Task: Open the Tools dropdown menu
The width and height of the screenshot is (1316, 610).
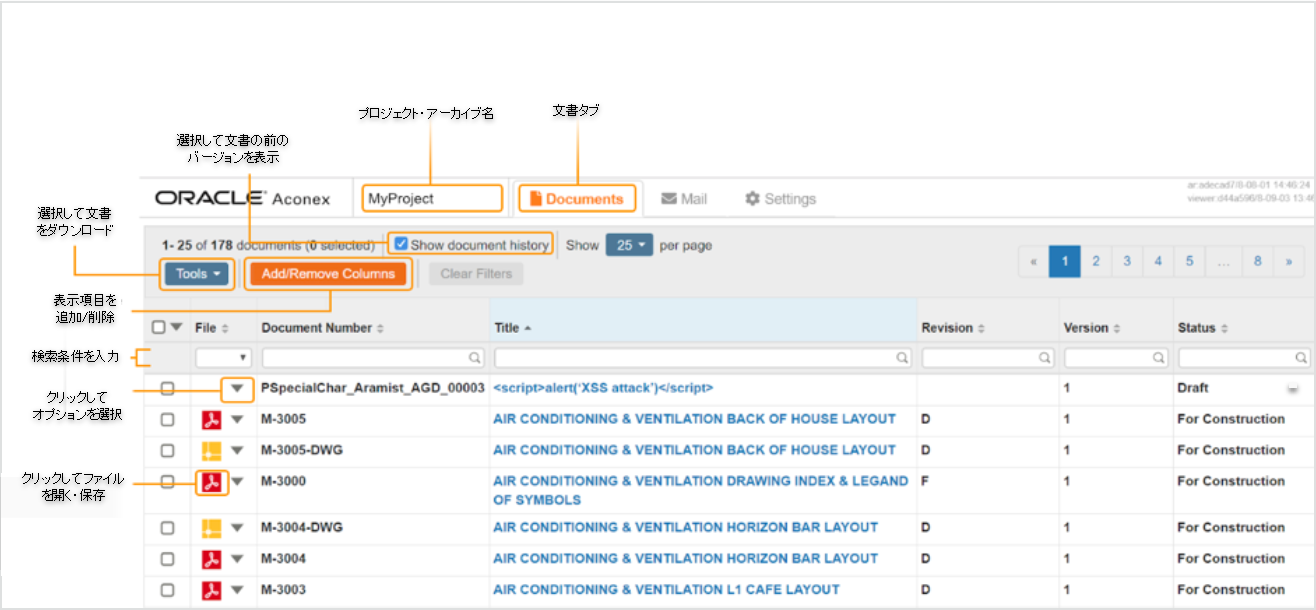Action: click(198, 274)
